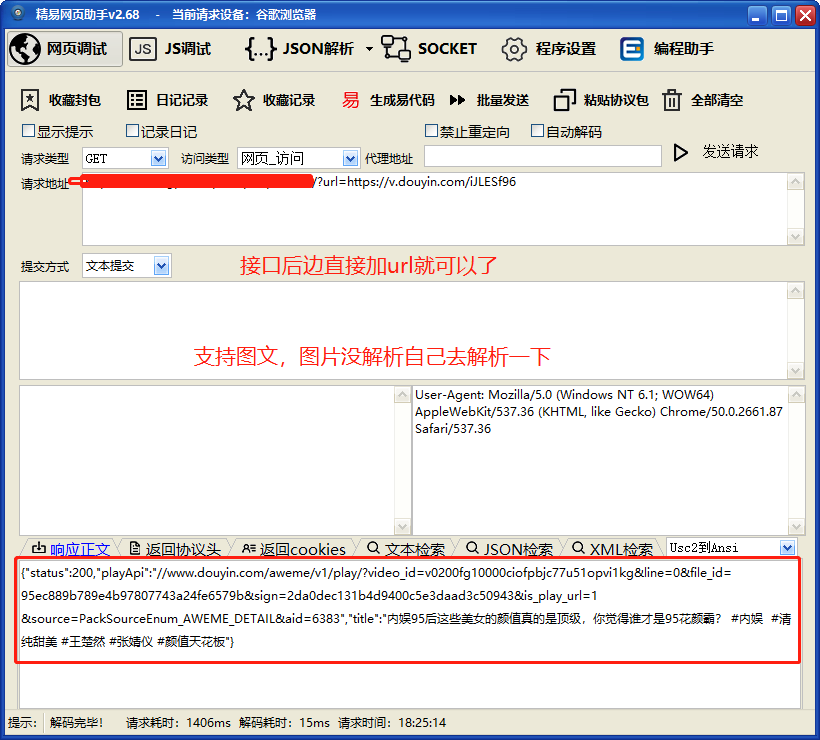Click 粘贴协议包 label
This screenshot has width=820, height=740.
(x=616, y=100)
